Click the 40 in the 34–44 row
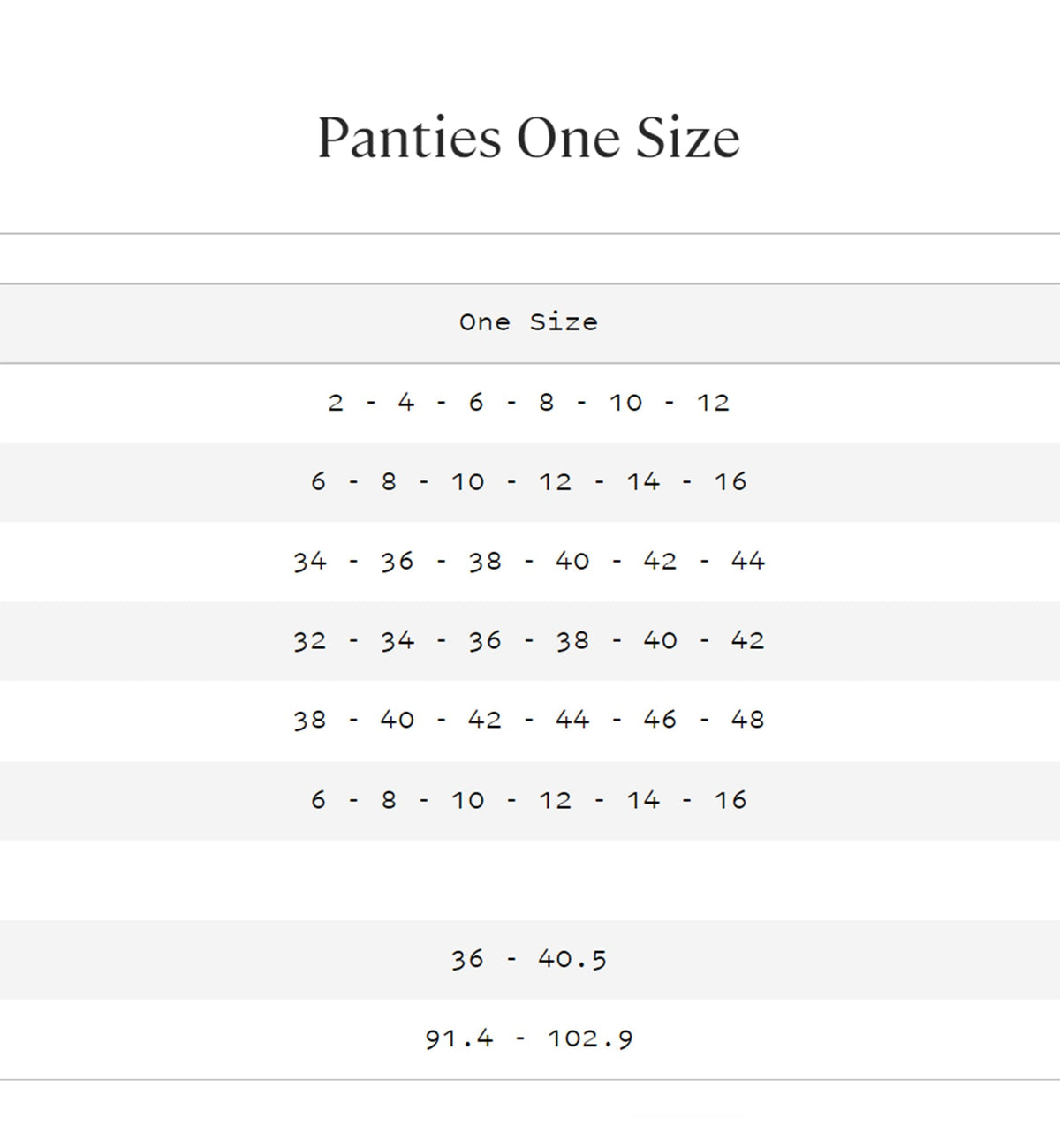The height and width of the screenshot is (1148, 1060). [x=572, y=561]
